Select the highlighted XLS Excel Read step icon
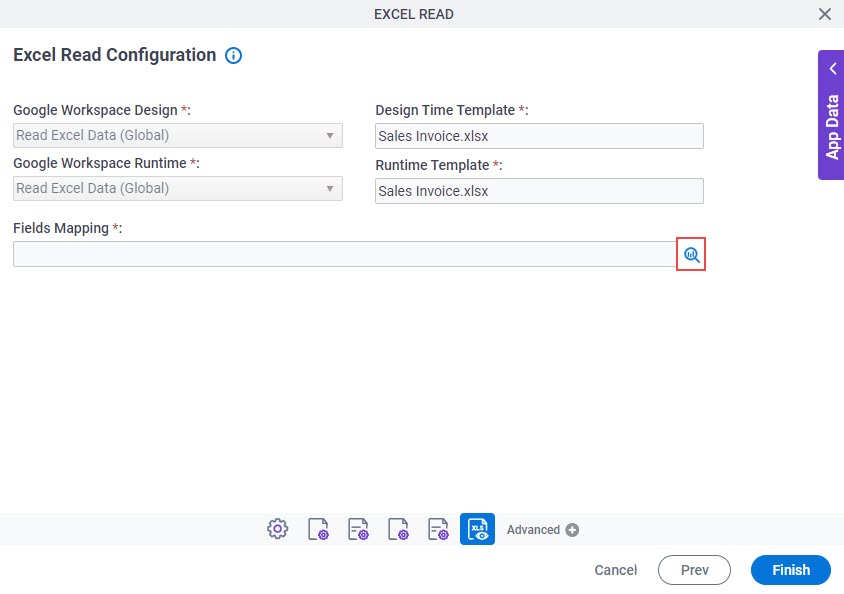844x594 pixels. pyautogui.click(x=477, y=529)
